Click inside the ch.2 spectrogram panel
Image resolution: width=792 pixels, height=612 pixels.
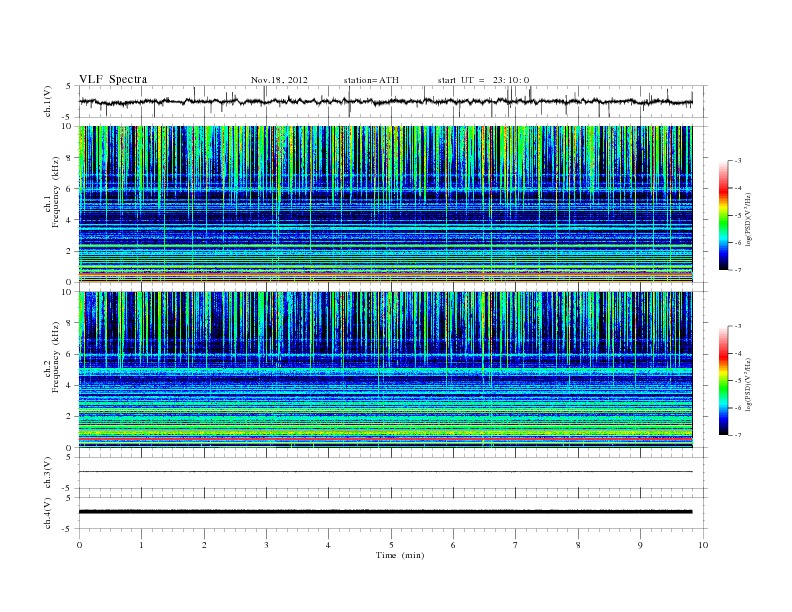(x=385, y=370)
